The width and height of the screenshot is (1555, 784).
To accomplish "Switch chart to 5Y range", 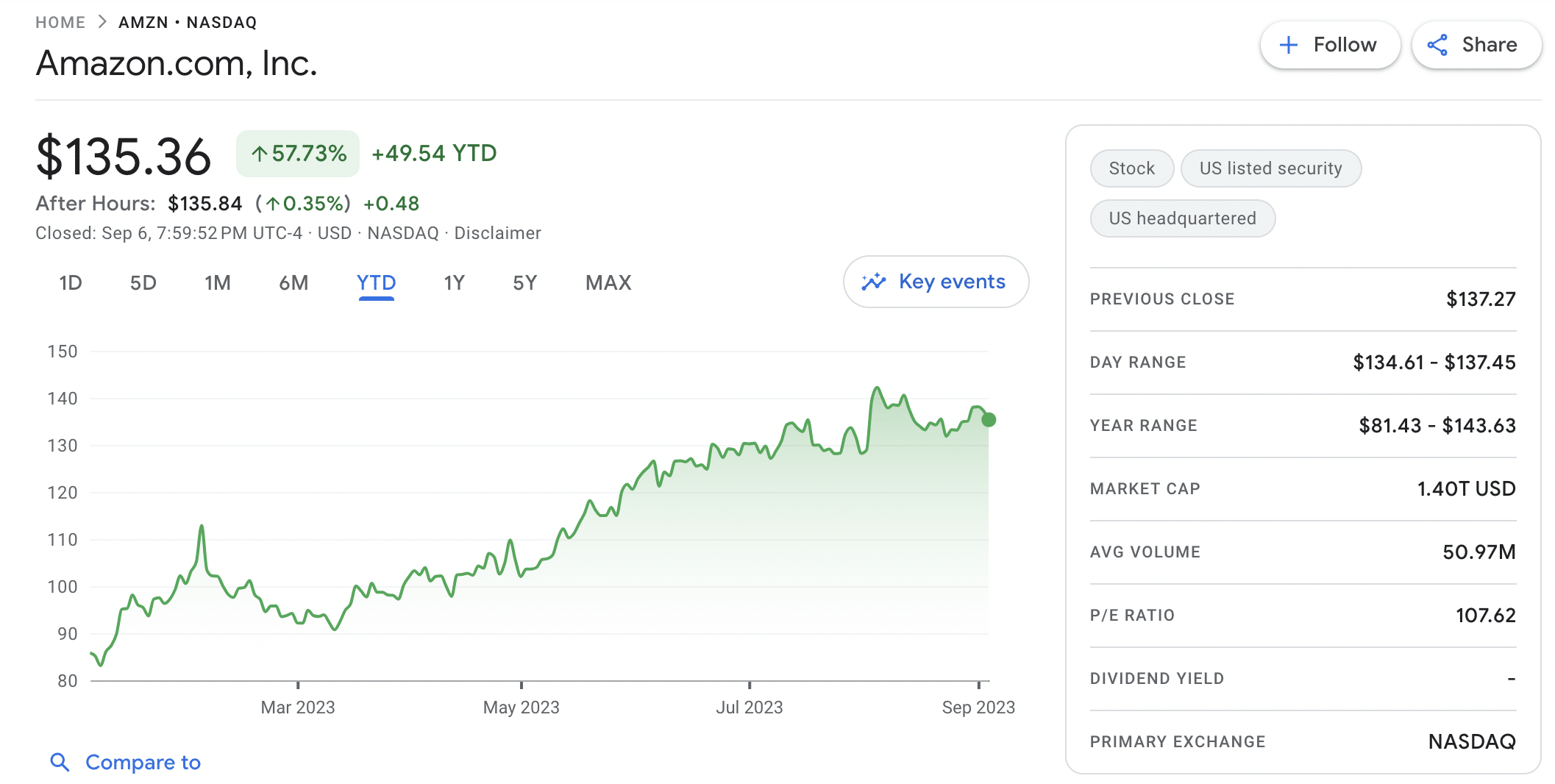I will point(525,282).
